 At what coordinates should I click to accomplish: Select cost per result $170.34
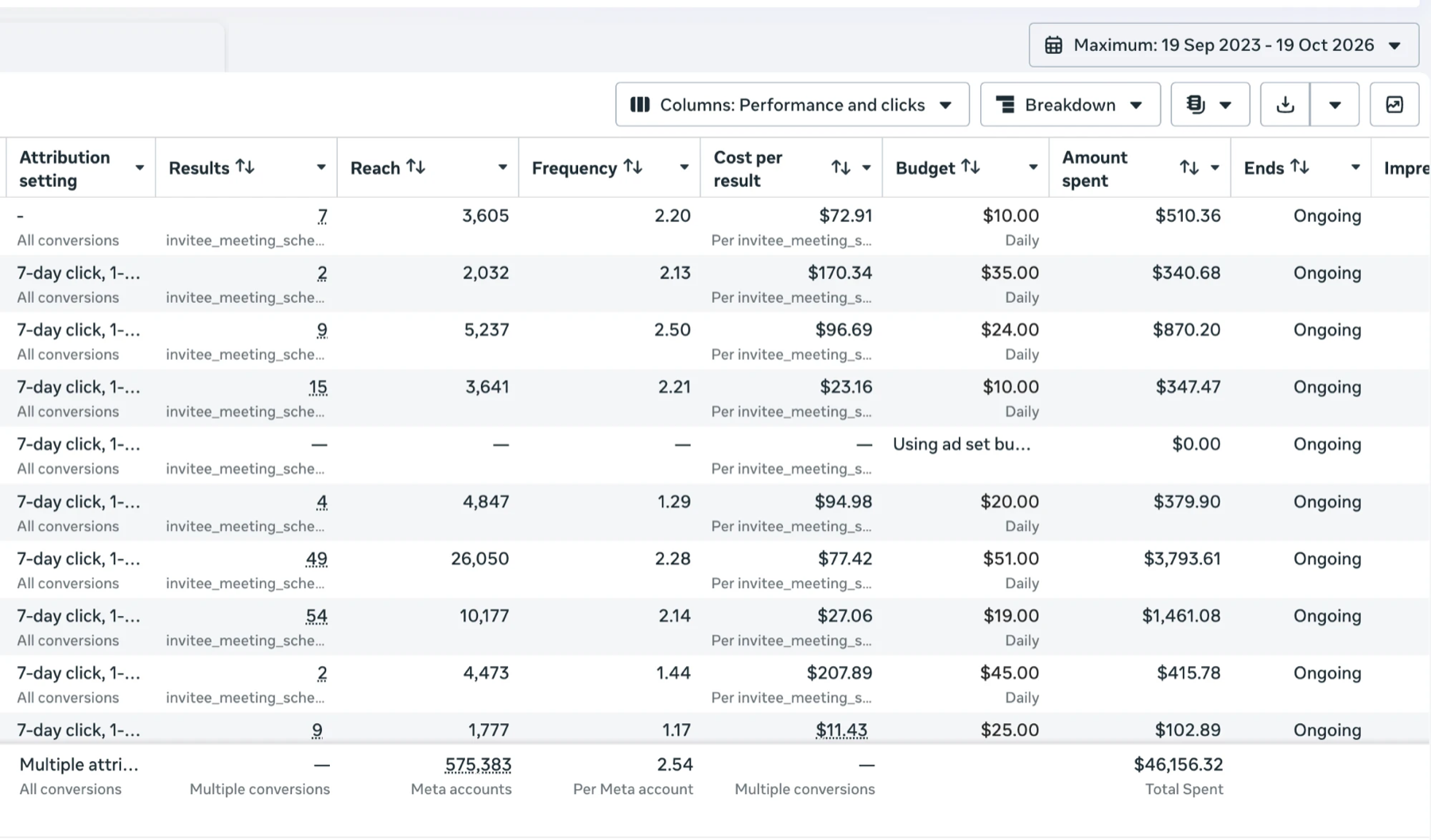coord(840,273)
